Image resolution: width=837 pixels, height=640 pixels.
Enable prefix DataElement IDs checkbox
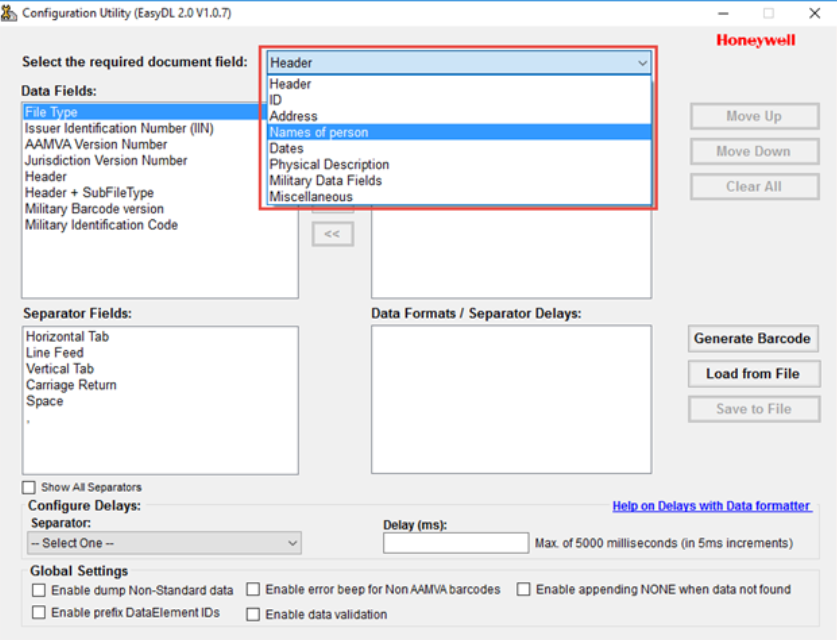pyautogui.click(x=39, y=612)
